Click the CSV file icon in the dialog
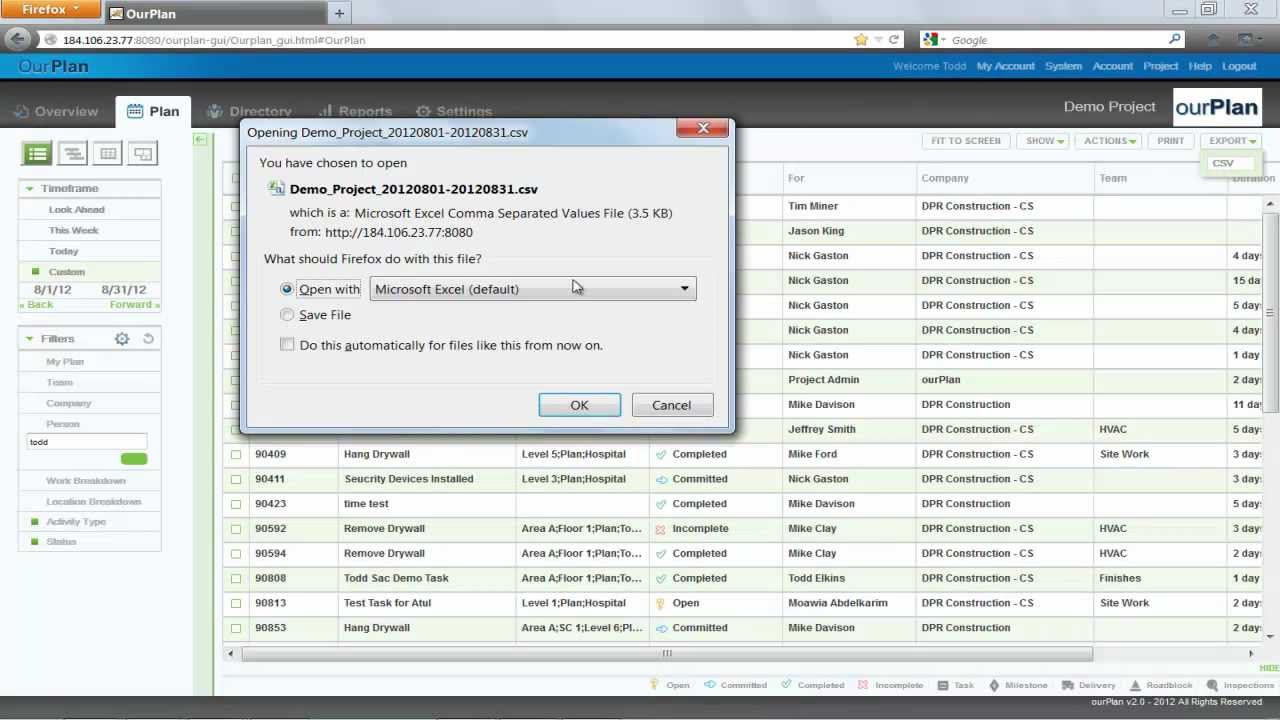 click(277, 188)
